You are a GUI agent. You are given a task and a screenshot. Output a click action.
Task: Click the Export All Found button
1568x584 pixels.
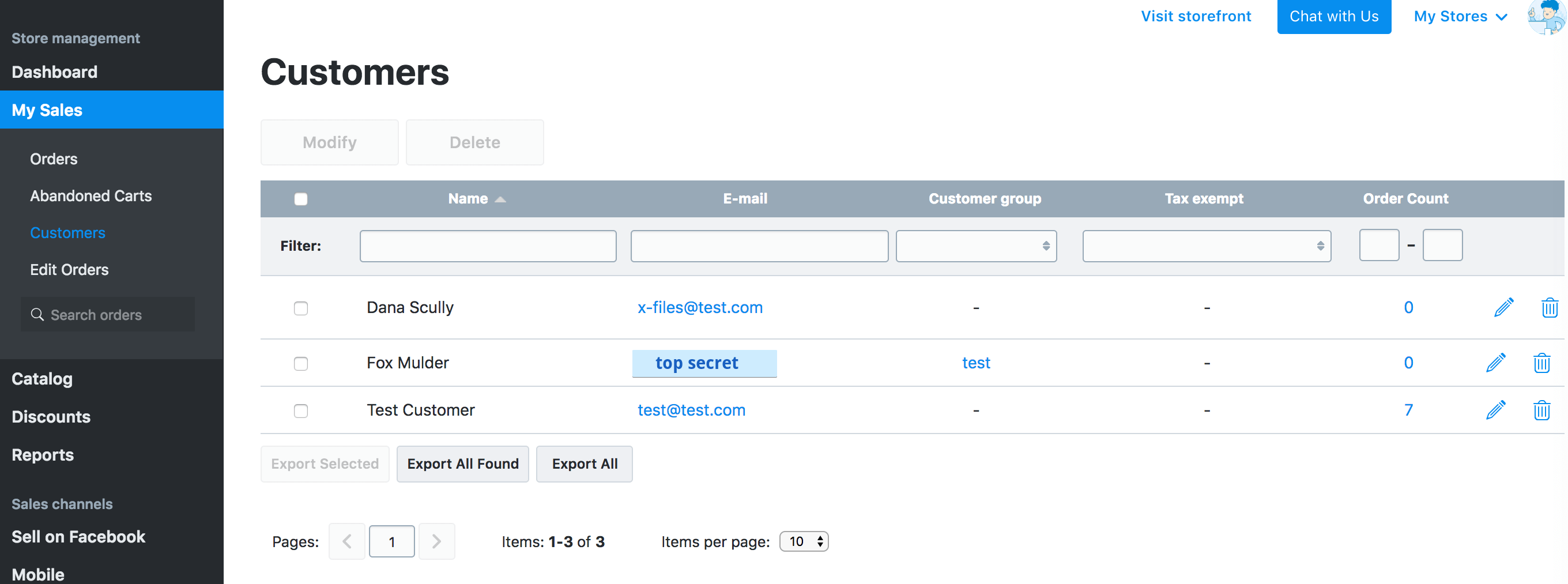click(462, 464)
